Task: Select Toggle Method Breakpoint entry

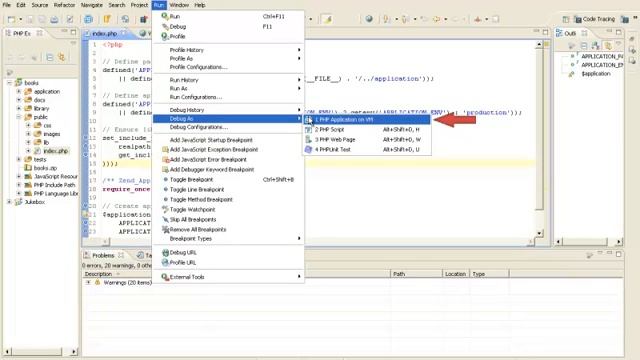Action: coord(228,200)
